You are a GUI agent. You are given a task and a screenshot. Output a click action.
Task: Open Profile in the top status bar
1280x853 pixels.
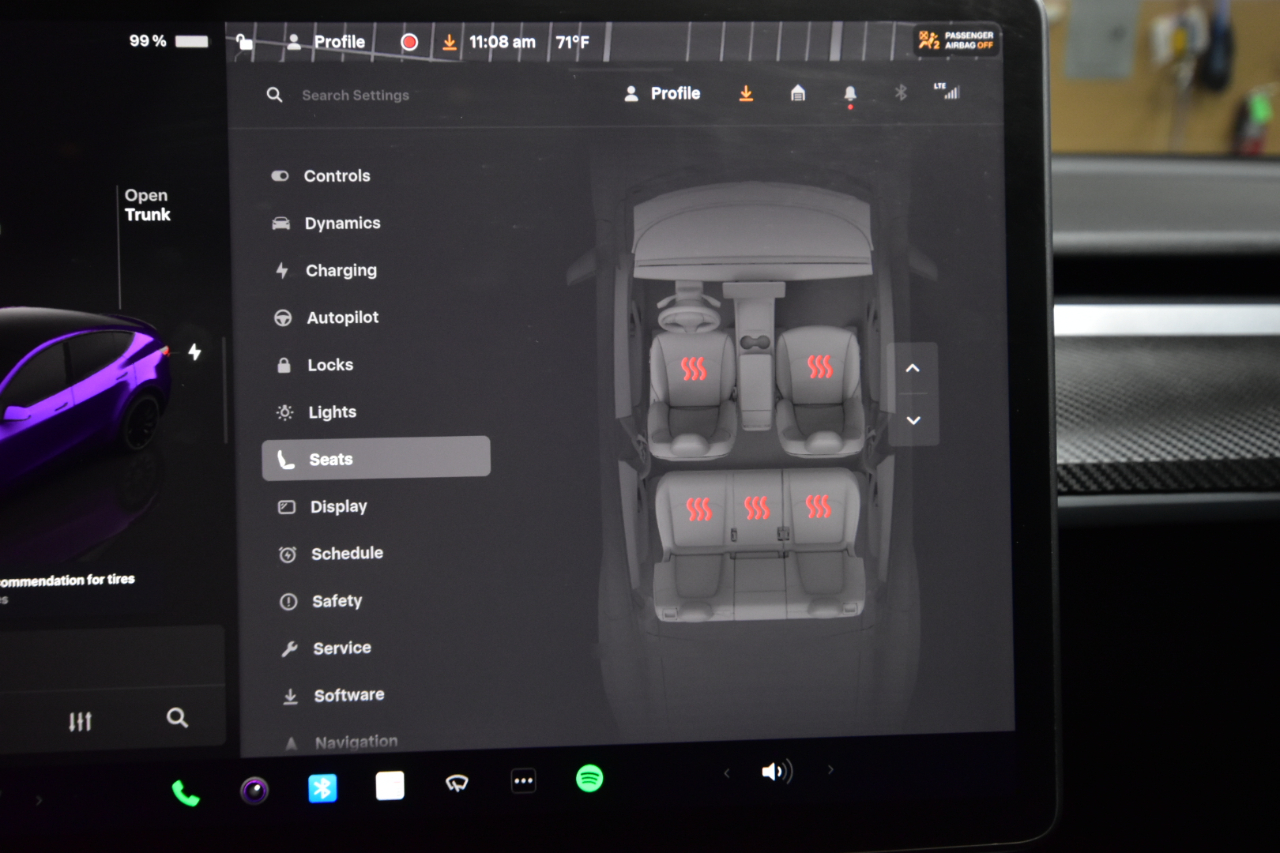point(326,42)
